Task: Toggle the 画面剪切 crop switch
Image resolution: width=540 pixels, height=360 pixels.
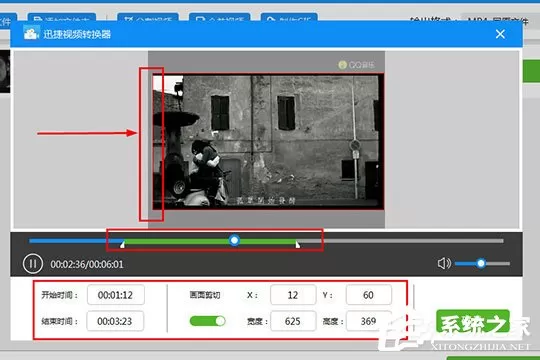Action: point(207,321)
